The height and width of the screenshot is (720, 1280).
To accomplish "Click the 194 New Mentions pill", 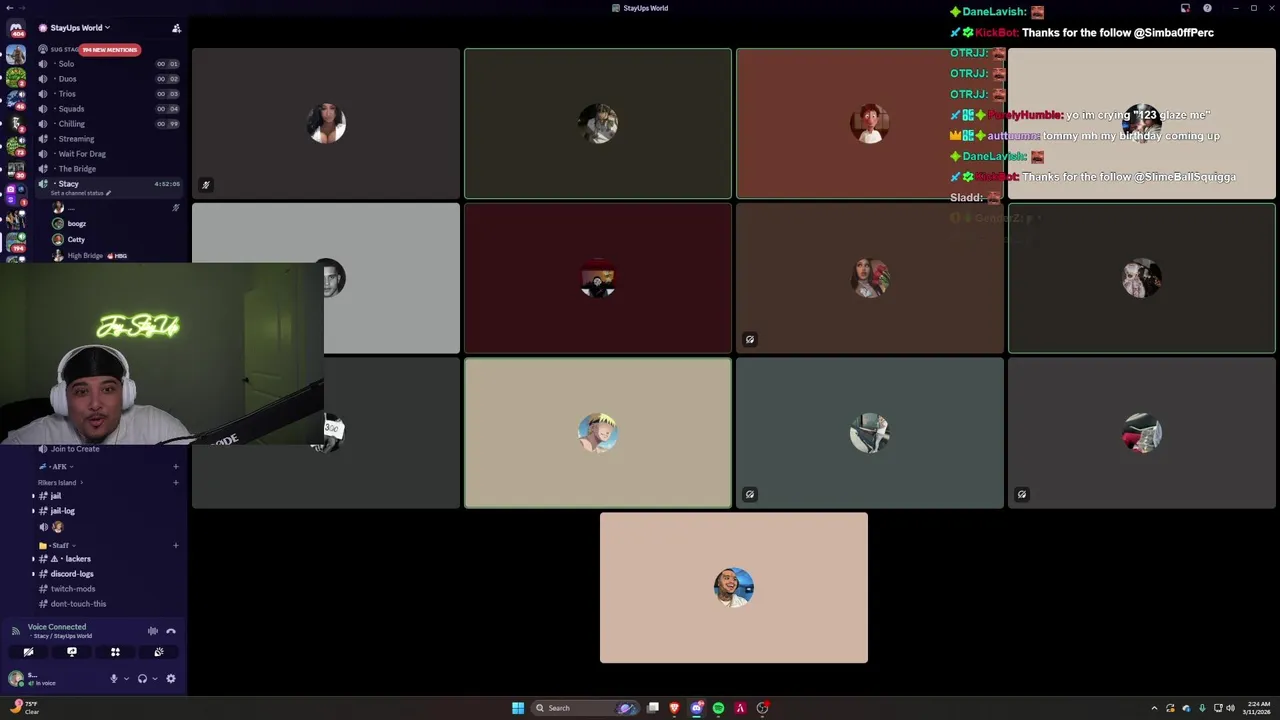I will [x=109, y=49].
